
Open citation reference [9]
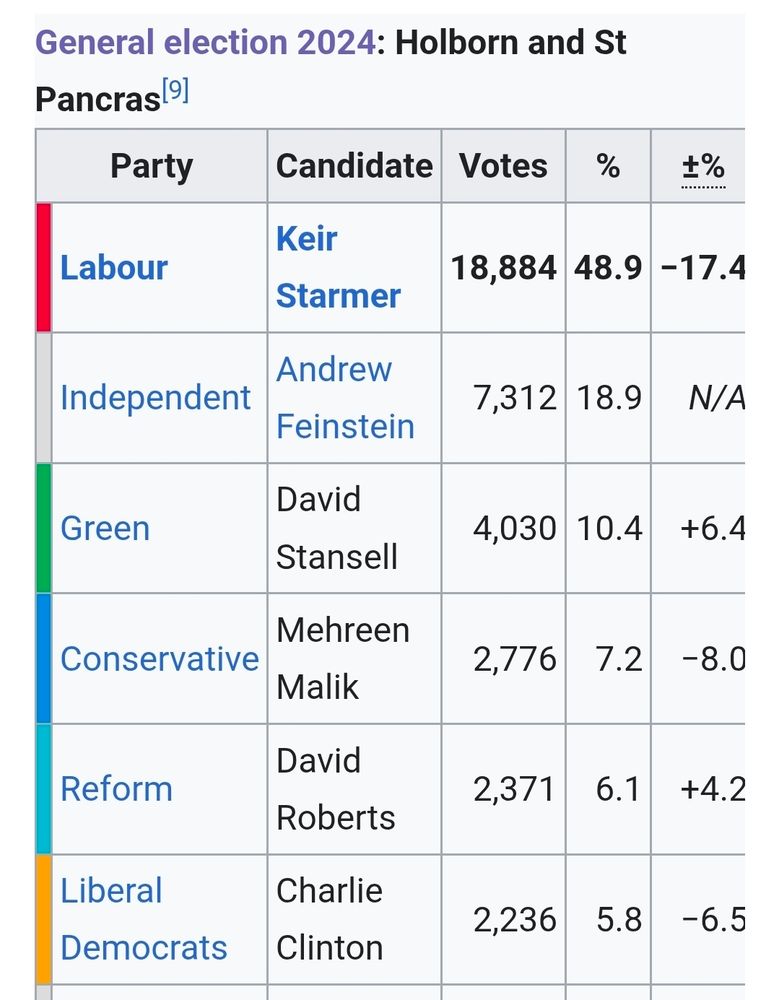[x=175, y=93]
